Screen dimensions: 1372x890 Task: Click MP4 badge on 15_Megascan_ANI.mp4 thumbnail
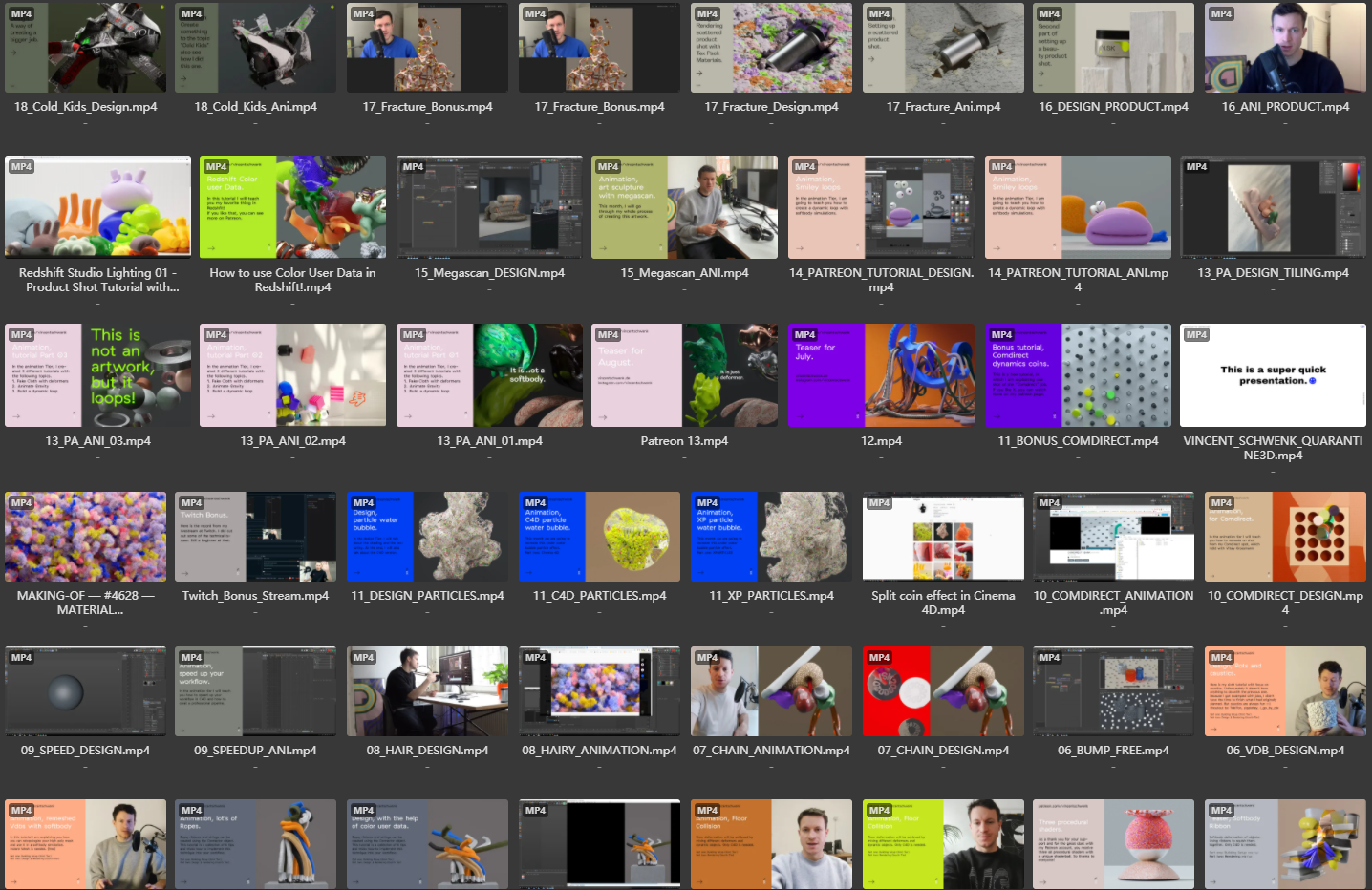[608, 167]
